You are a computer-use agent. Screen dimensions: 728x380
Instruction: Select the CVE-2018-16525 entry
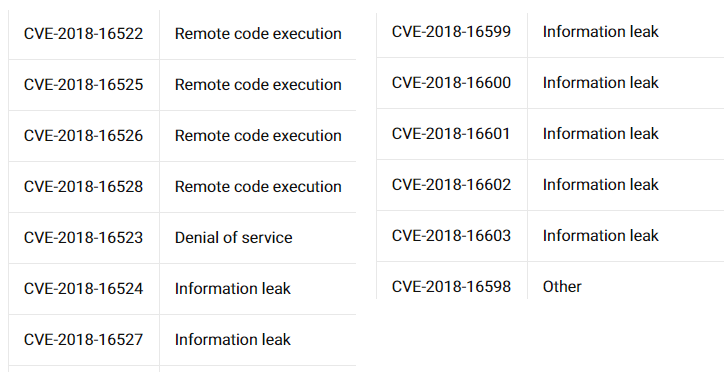pos(84,85)
